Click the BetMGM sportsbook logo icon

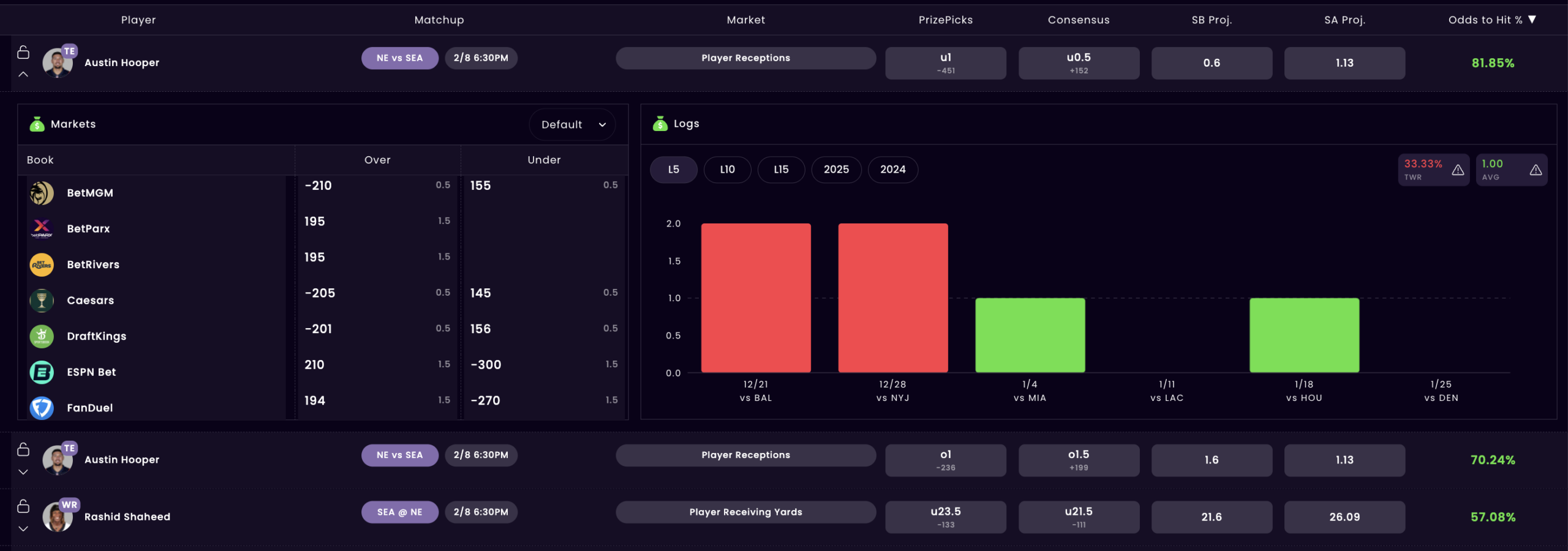pos(42,193)
